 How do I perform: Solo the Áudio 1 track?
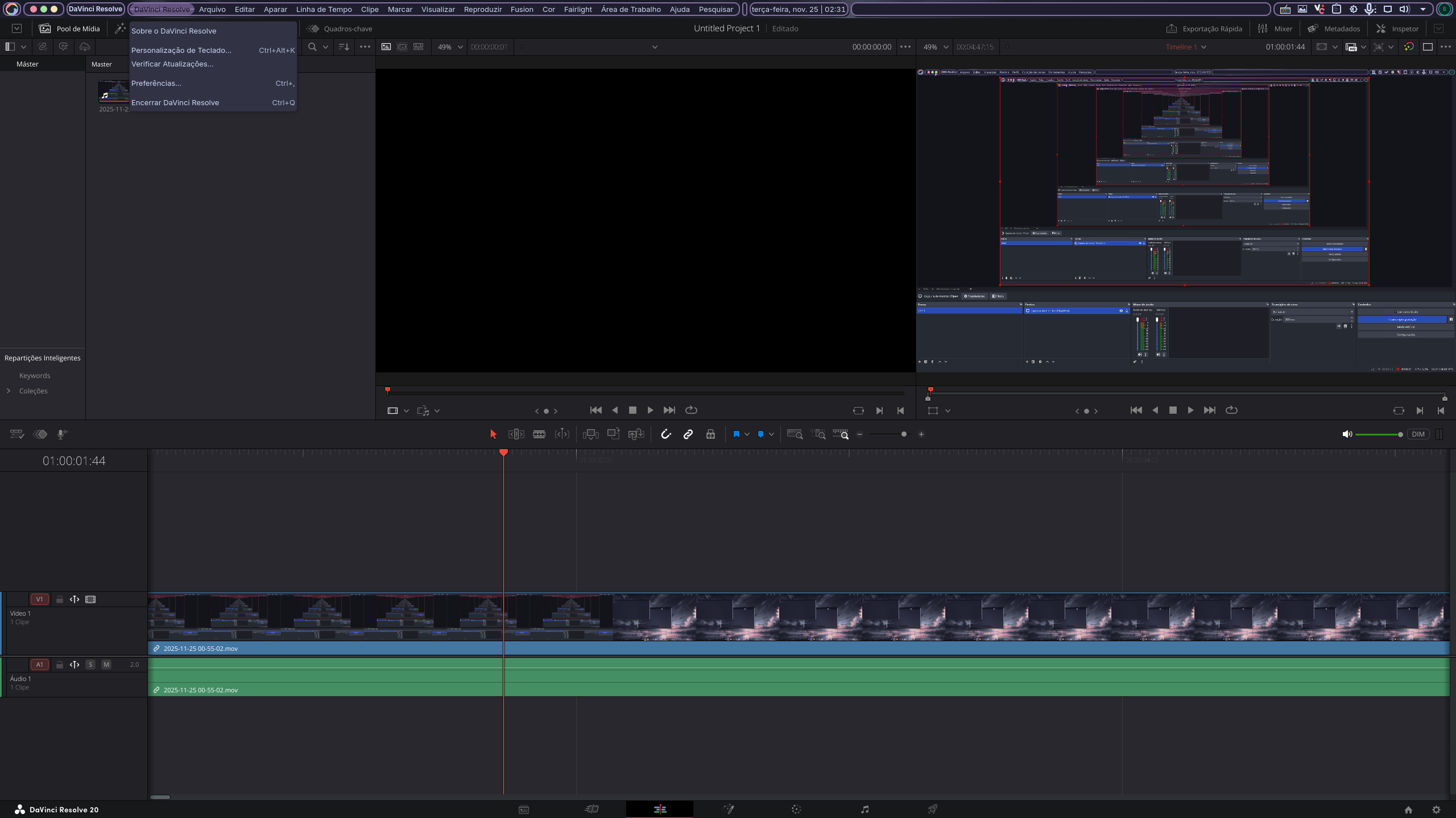point(90,664)
